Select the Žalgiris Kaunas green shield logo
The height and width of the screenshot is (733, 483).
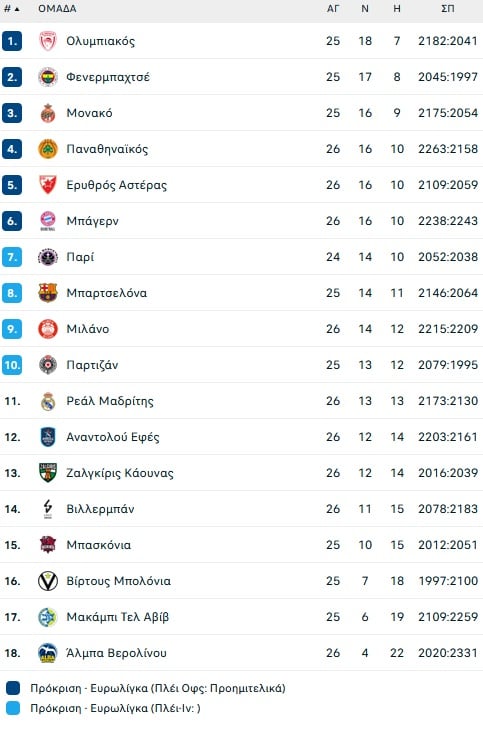(x=48, y=473)
